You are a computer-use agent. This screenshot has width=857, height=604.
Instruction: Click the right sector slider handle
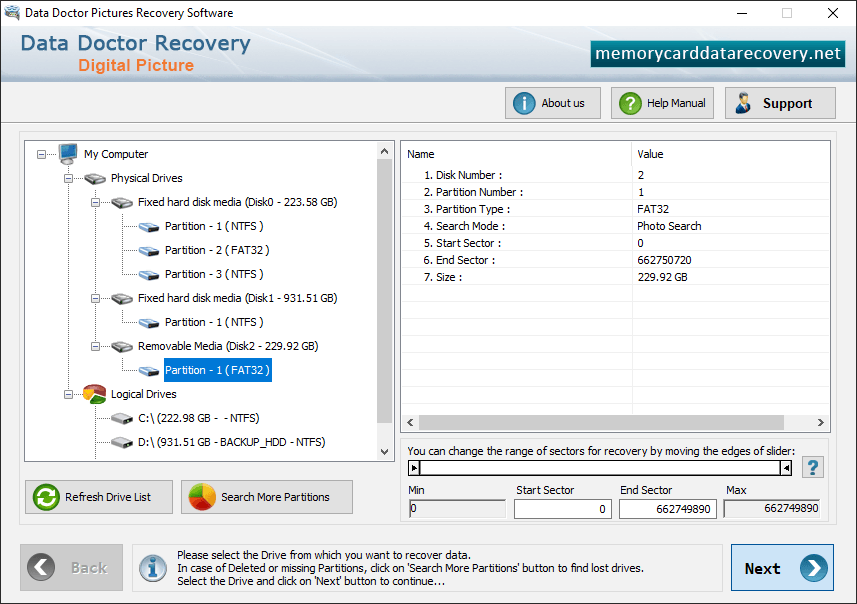tap(786, 468)
